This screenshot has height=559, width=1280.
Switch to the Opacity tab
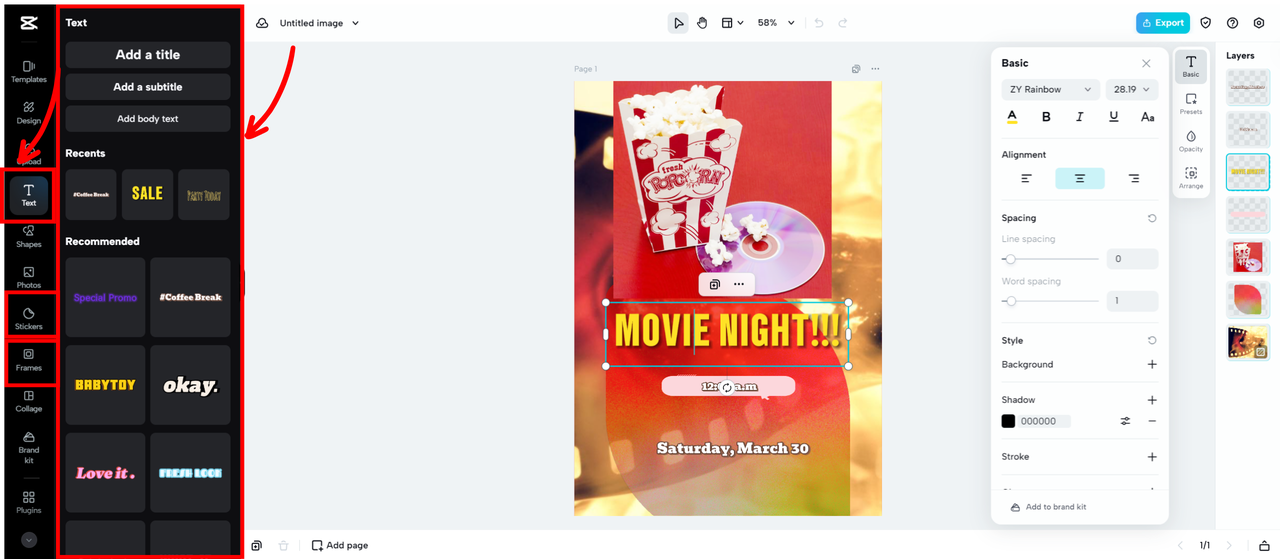pyautogui.click(x=1191, y=141)
